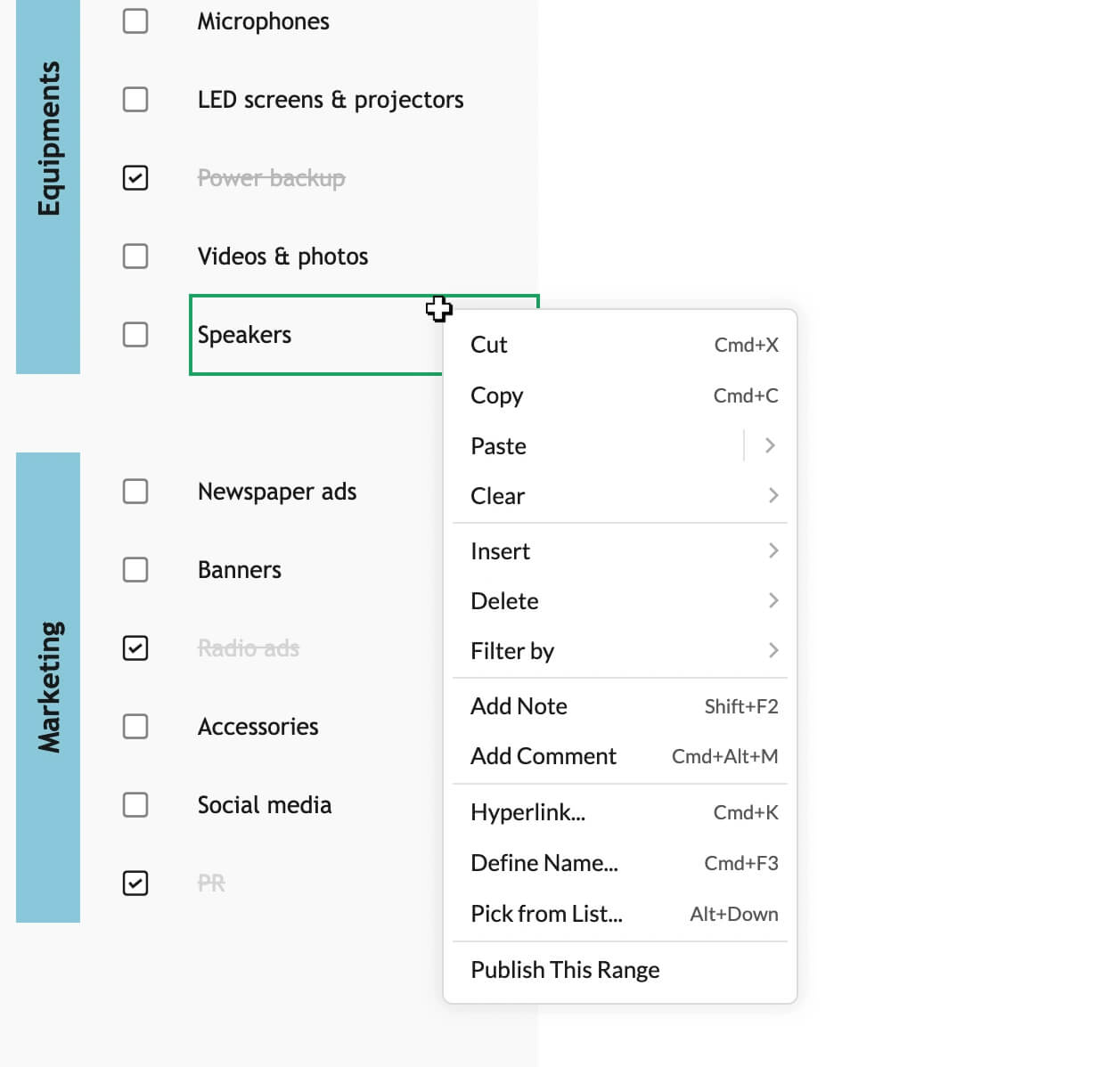Select the Equipments category header cell
This screenshot has height=1067, width=1120.
[x=48, y=187]
